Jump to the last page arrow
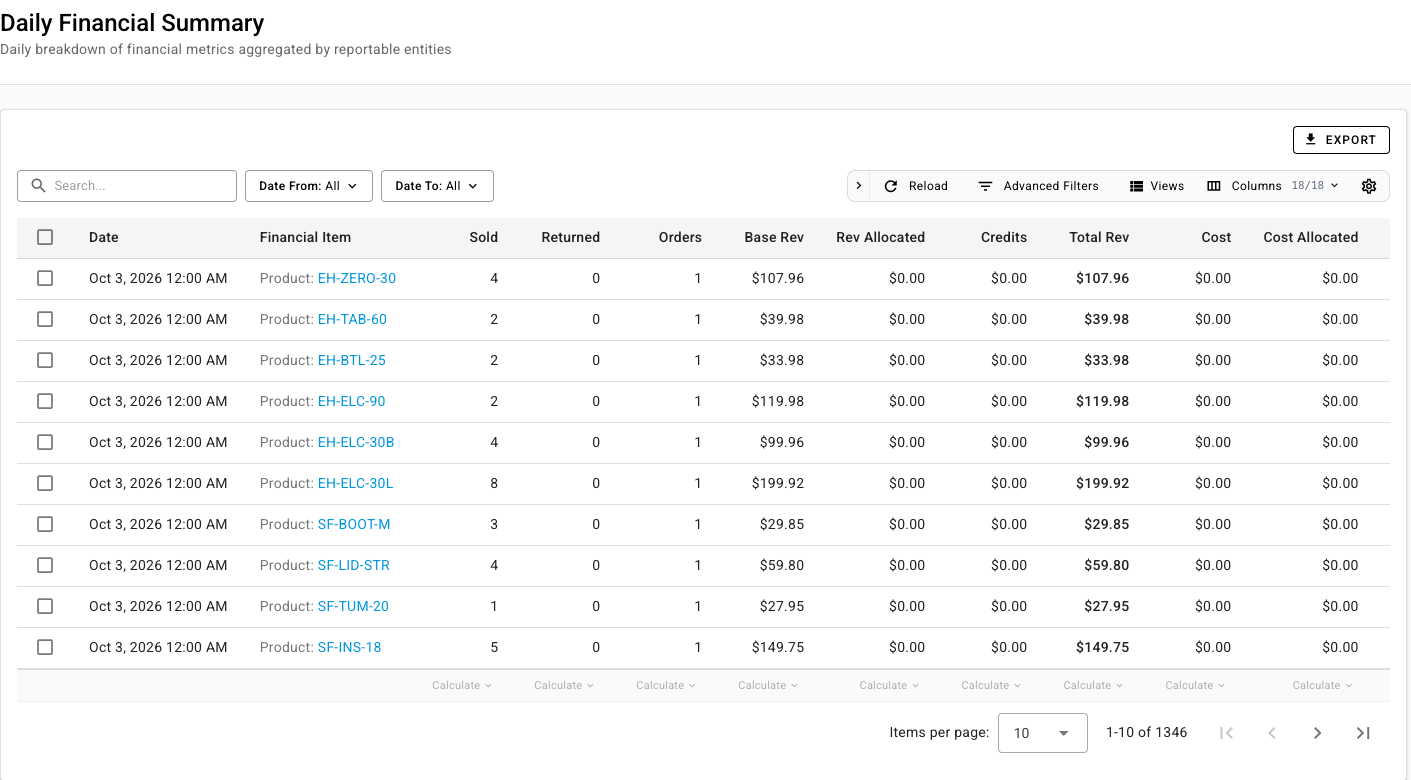This screenshot has width=1411, height=780. (x=1362, y=733)
